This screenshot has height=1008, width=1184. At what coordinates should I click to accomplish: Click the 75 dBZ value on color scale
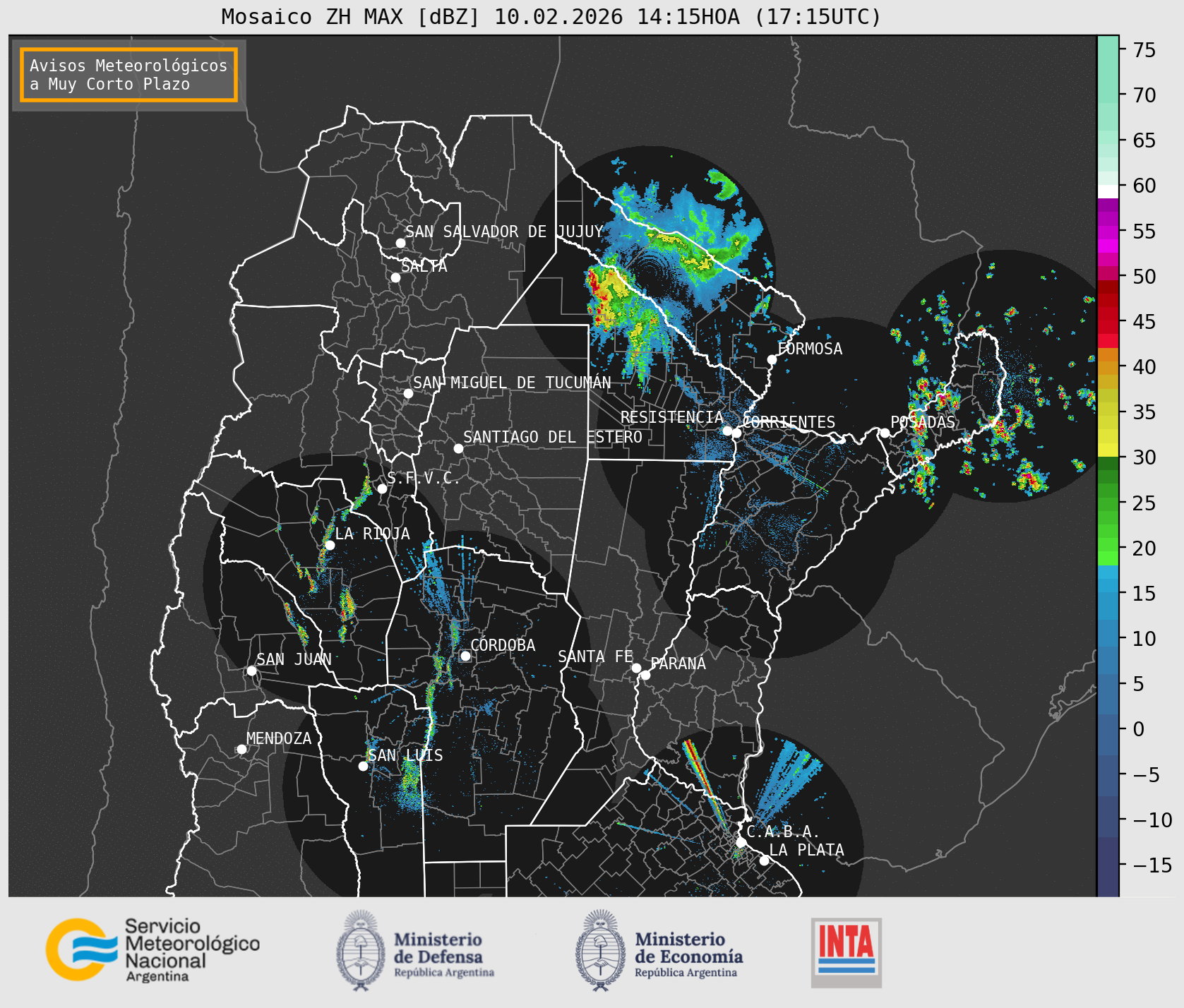pos(1144,49)
